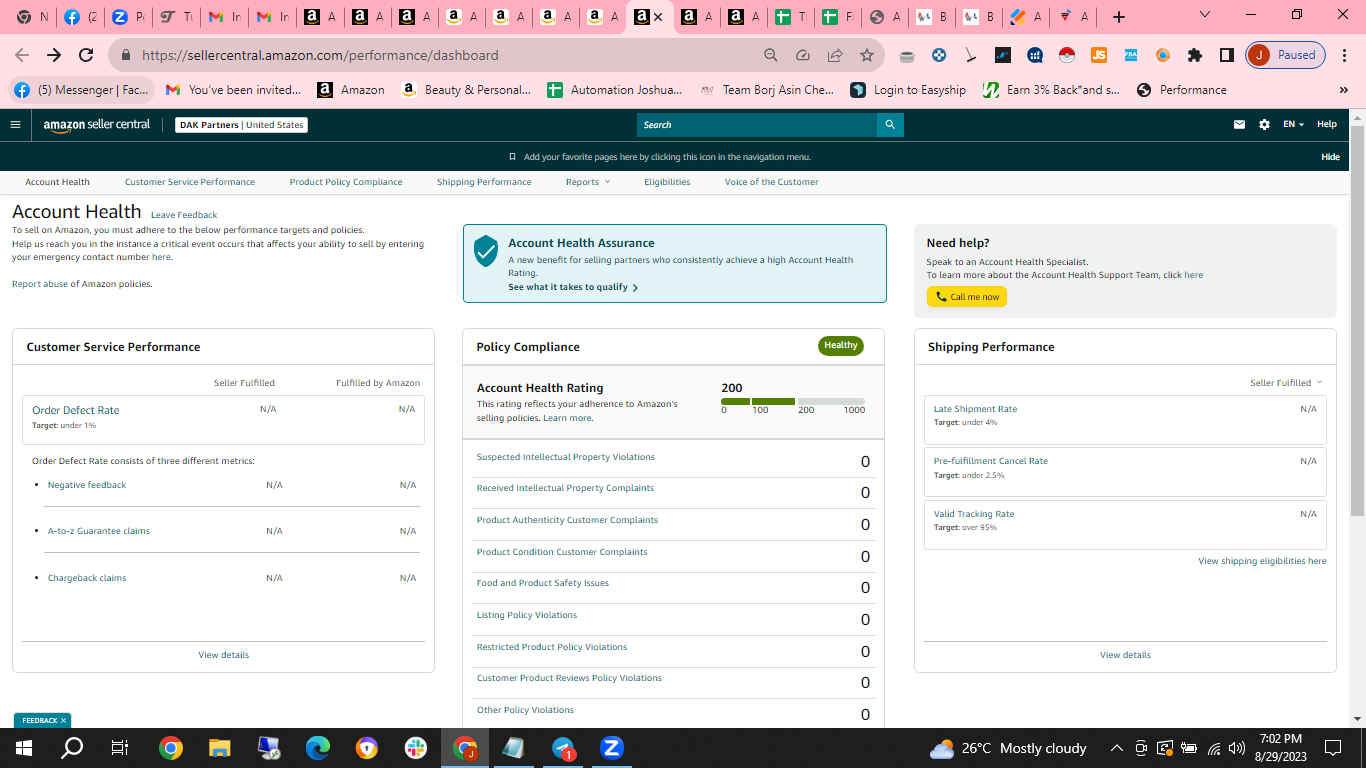The height and width of the screenshot is (768, 1366).
Task: Expand the Seller Fulfilled dropdown in Shipping Performance
Action: 1286,383
